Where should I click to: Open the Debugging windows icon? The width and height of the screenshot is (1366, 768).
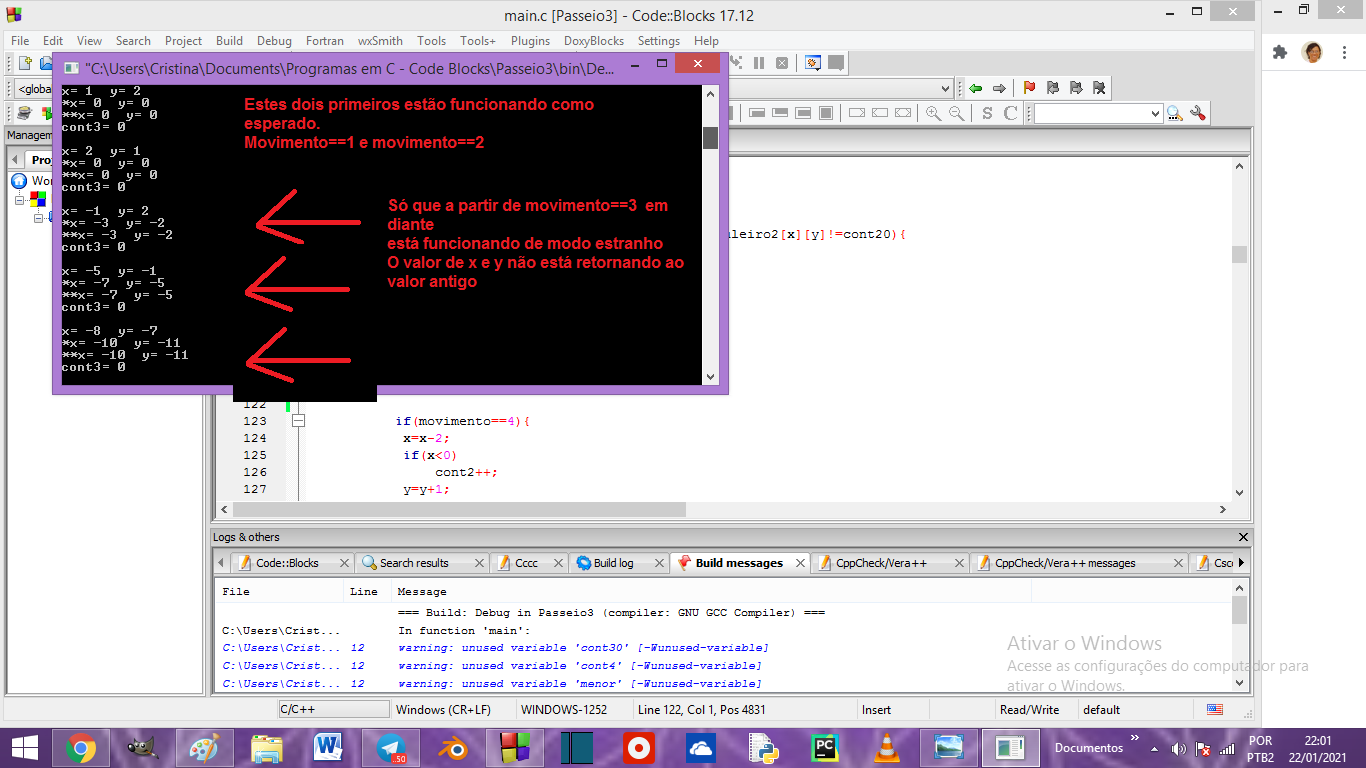[813, 63]
